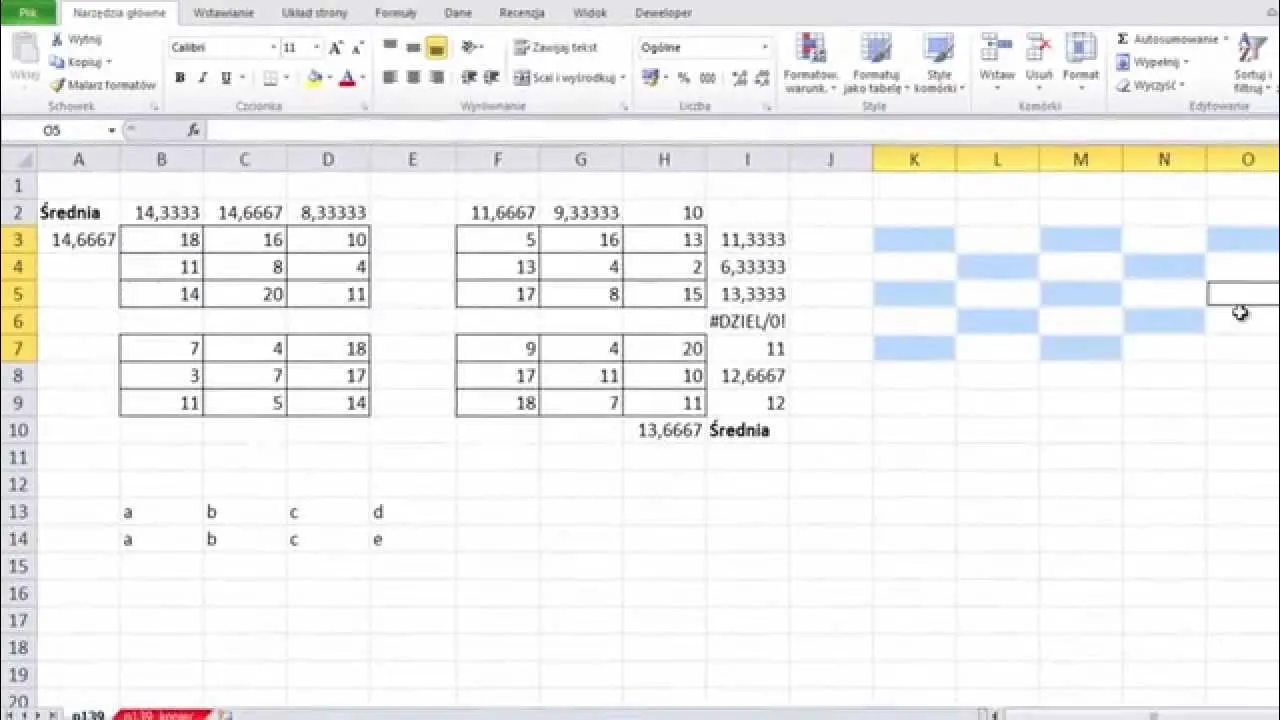
Task: Toggle middle vertical alignment
Action: (413, 47)
